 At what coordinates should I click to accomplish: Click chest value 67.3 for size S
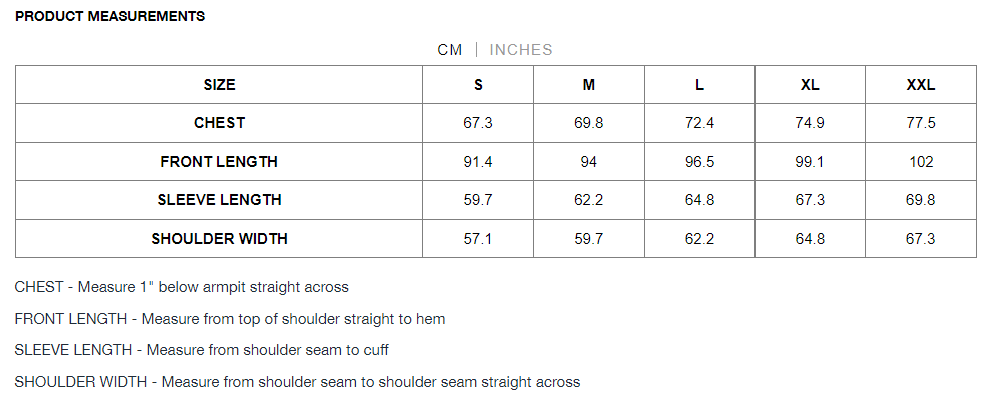pos(478,123)
